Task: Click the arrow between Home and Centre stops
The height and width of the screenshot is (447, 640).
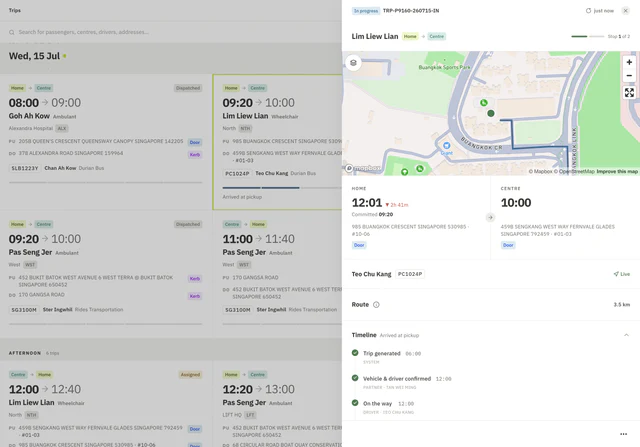Action: click(x=490, y=218)
